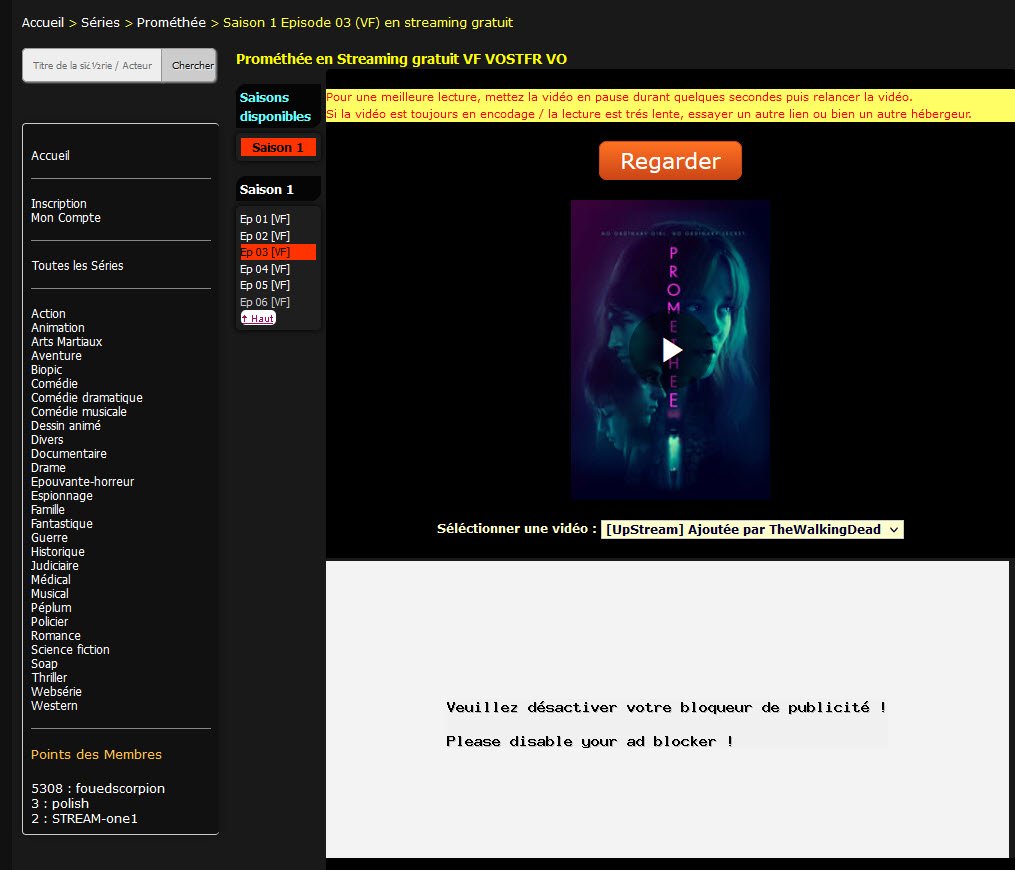This screenshot has width=1015, height=870.
Task: Click the "Inscription" link
Action: [58, 203]
